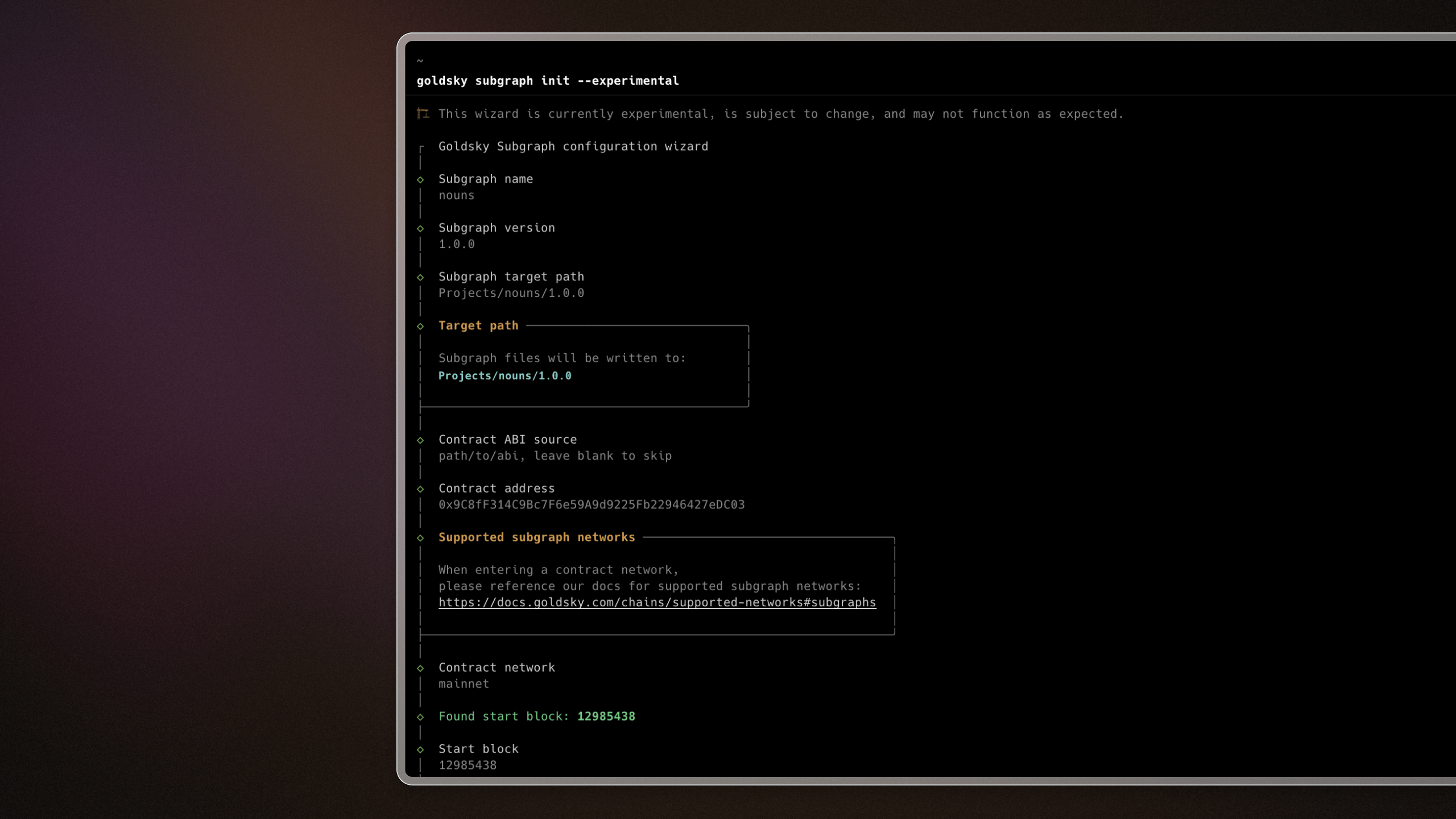The image size is (1456, 819).
Task: Click the 'This wizard is currently experimental' warning text
Action: (x=781, y=114)
